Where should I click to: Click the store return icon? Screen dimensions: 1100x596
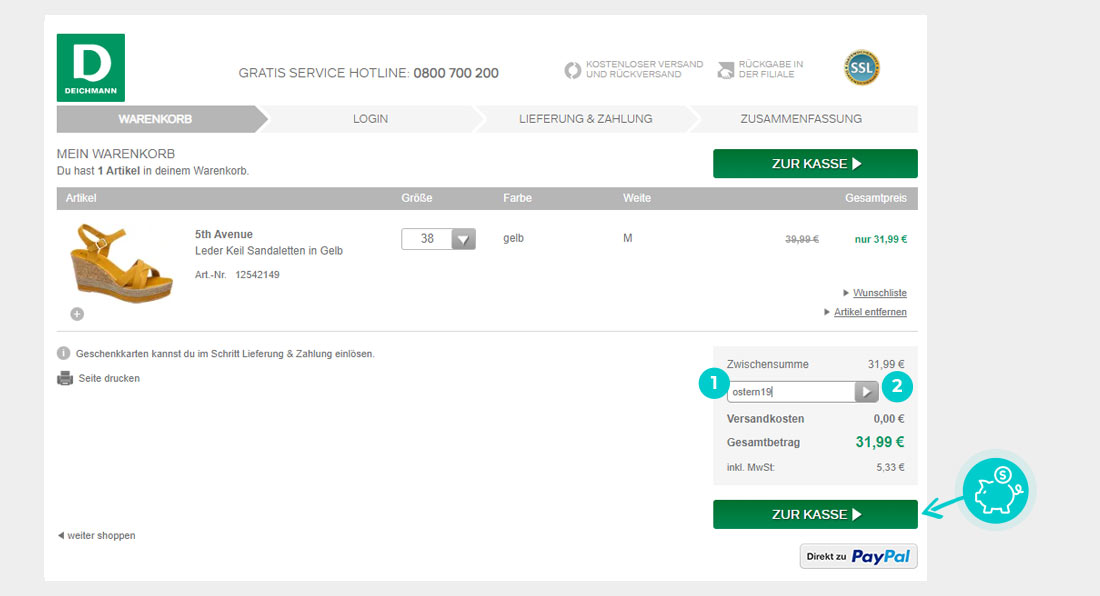point(725,69)
